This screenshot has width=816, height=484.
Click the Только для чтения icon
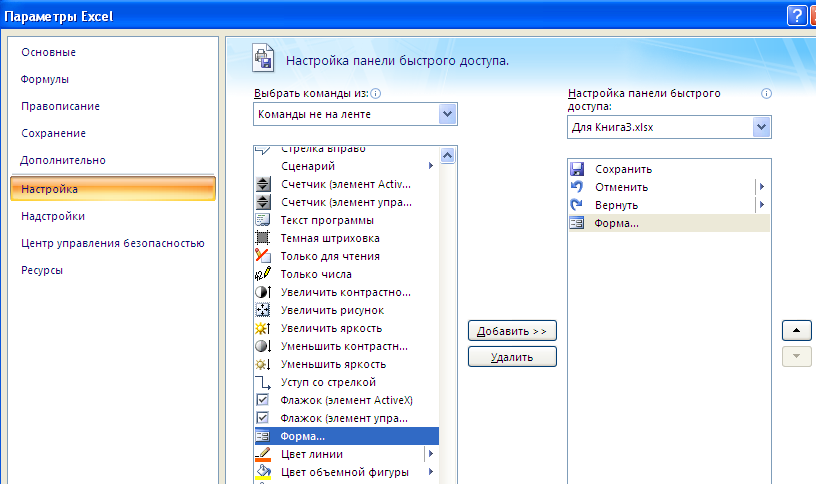[263, 256]
